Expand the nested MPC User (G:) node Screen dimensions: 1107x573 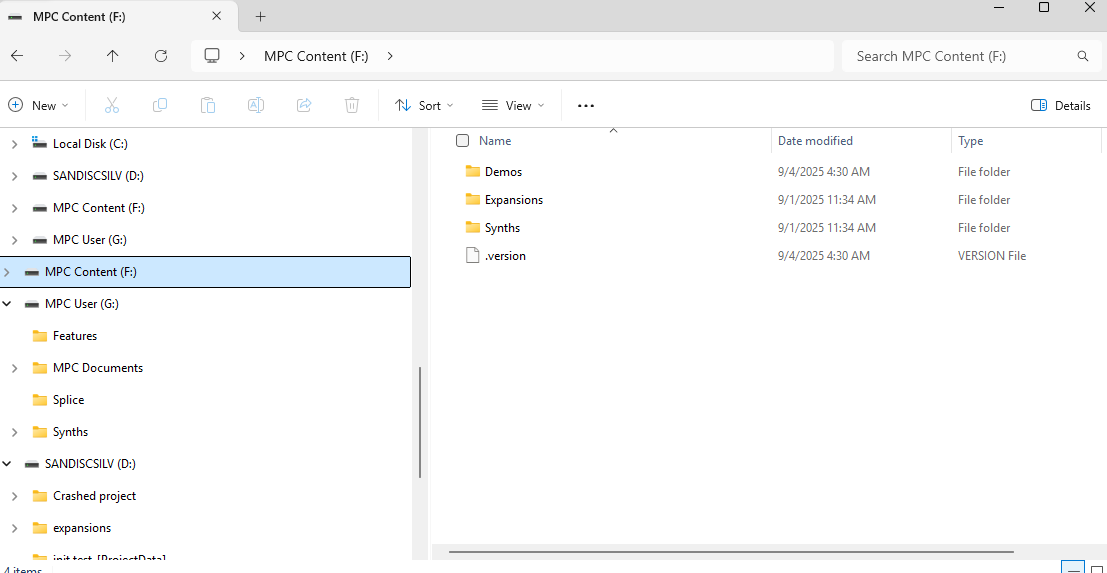click(15, 240)
